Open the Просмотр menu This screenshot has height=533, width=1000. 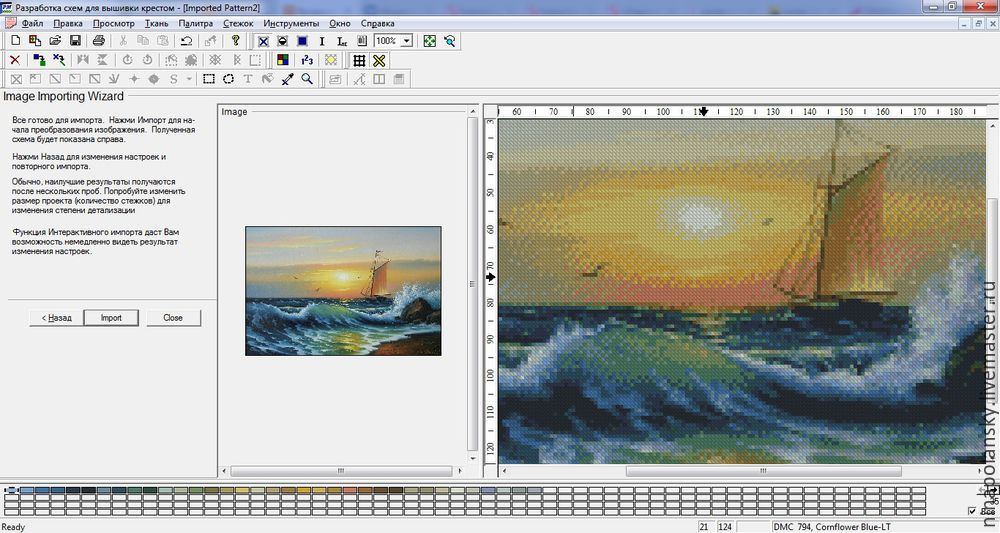point(114,24)
